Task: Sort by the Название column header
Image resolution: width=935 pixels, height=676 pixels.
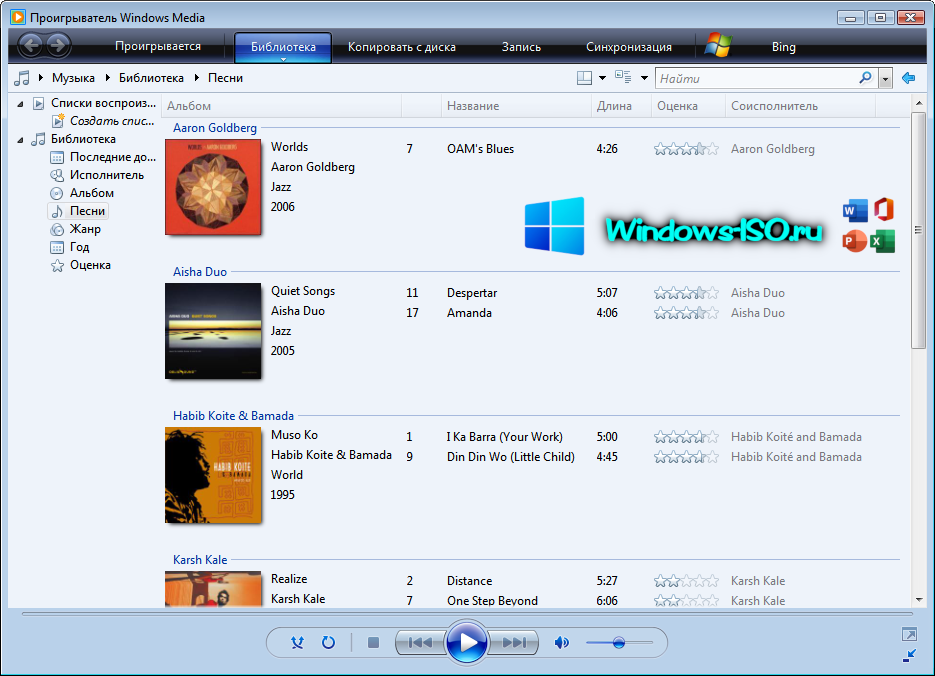Action: click(x=516, y=106)
